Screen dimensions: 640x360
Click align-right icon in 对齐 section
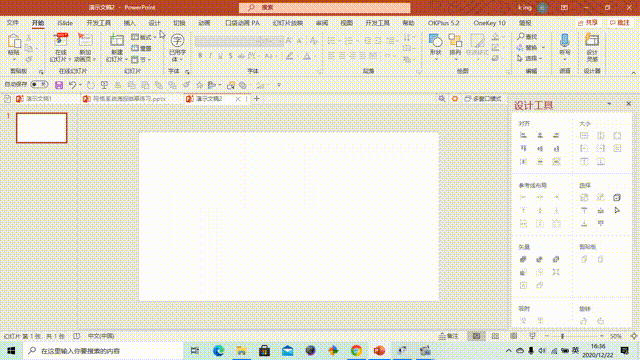556,136
